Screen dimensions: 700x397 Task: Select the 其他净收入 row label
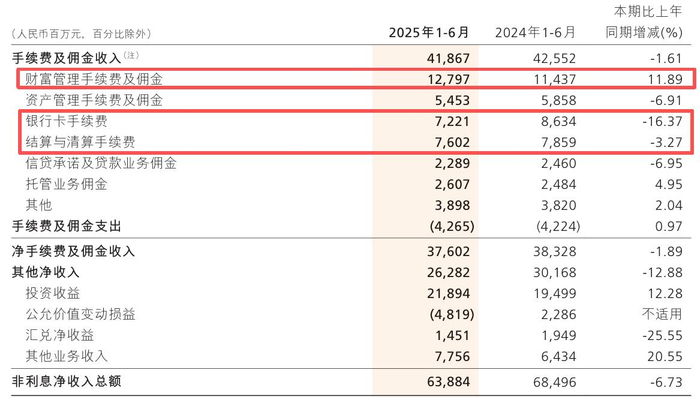46,272
